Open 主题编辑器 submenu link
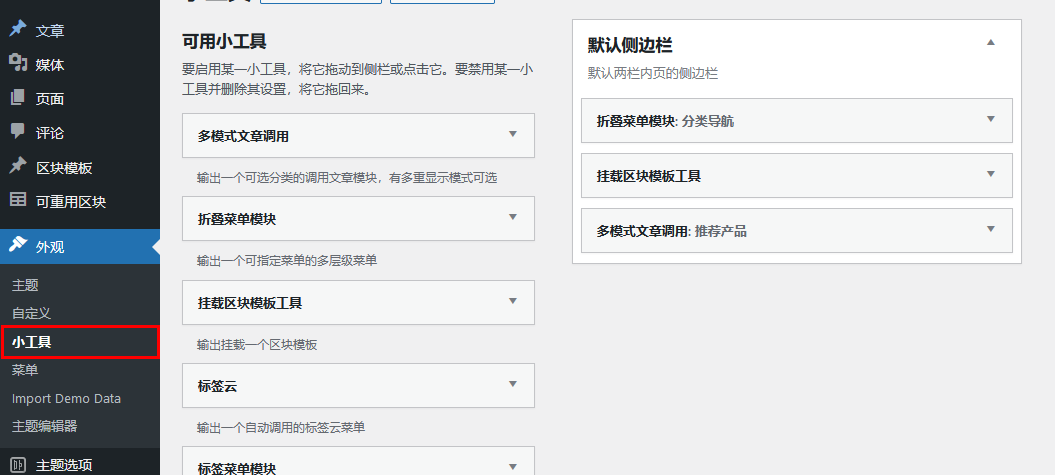Viewport: 1055px width, 475px height. coord(44,427)
